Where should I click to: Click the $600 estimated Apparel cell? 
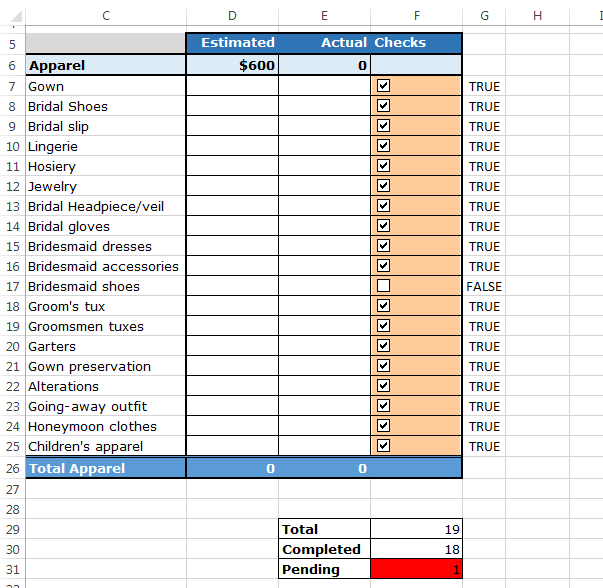[232, 65]
